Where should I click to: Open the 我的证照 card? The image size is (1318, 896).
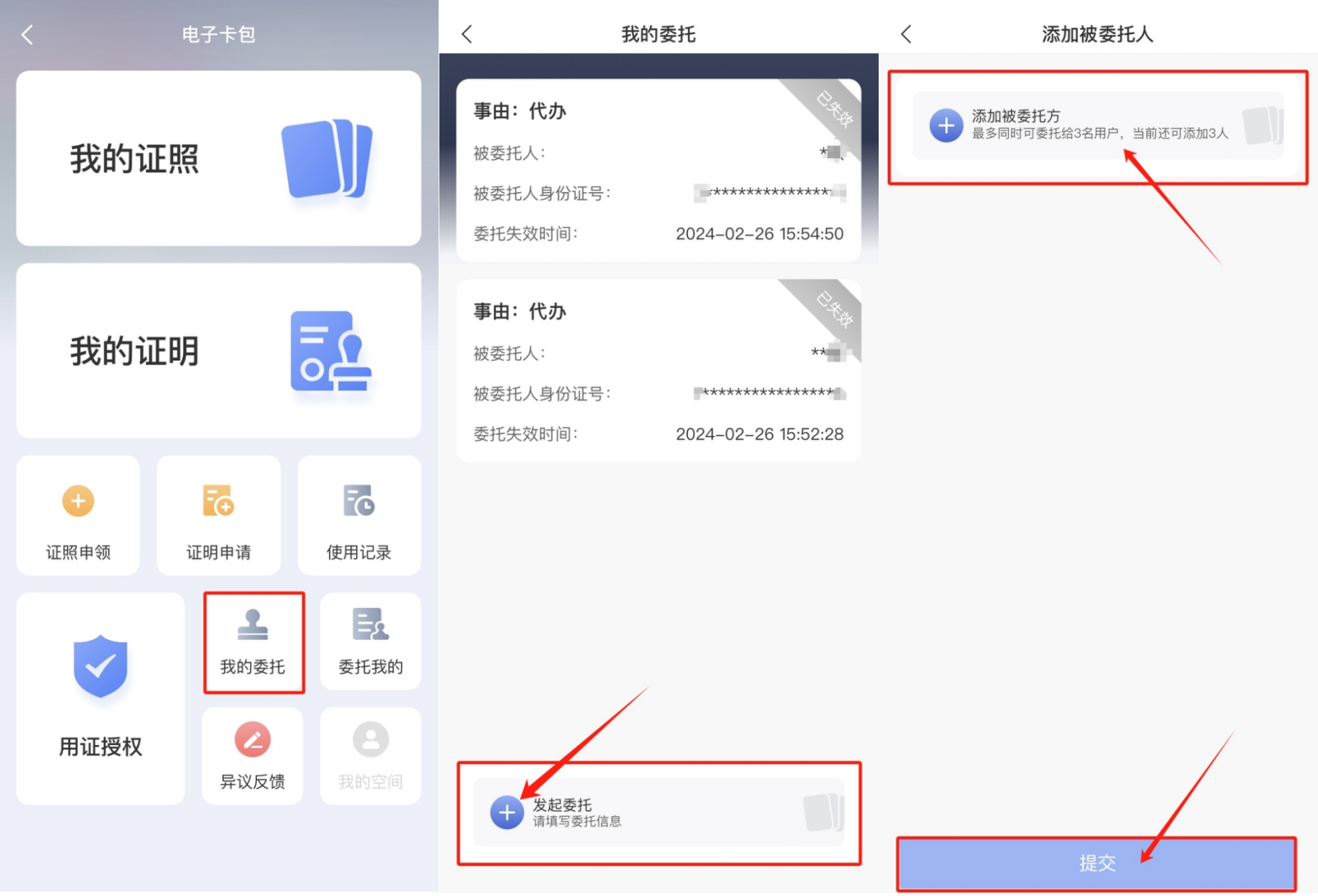(219, 158)
